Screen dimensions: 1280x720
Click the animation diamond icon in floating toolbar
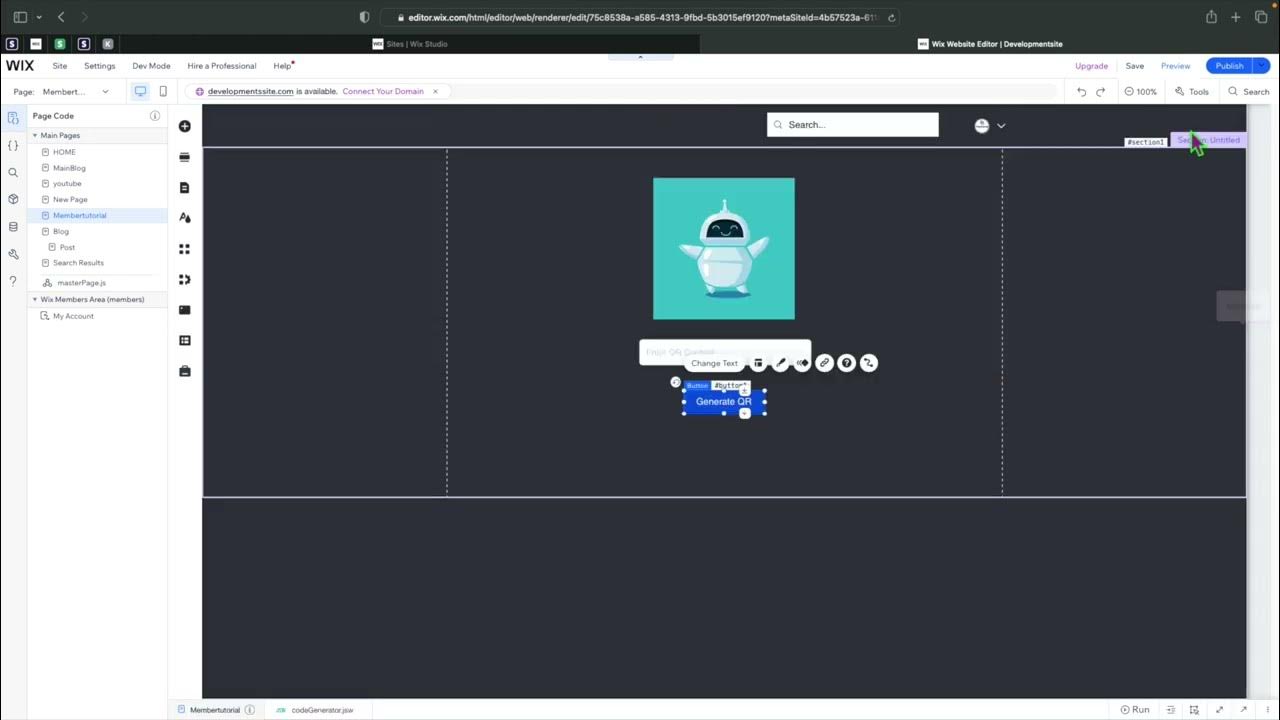click(x=802, y=363)
